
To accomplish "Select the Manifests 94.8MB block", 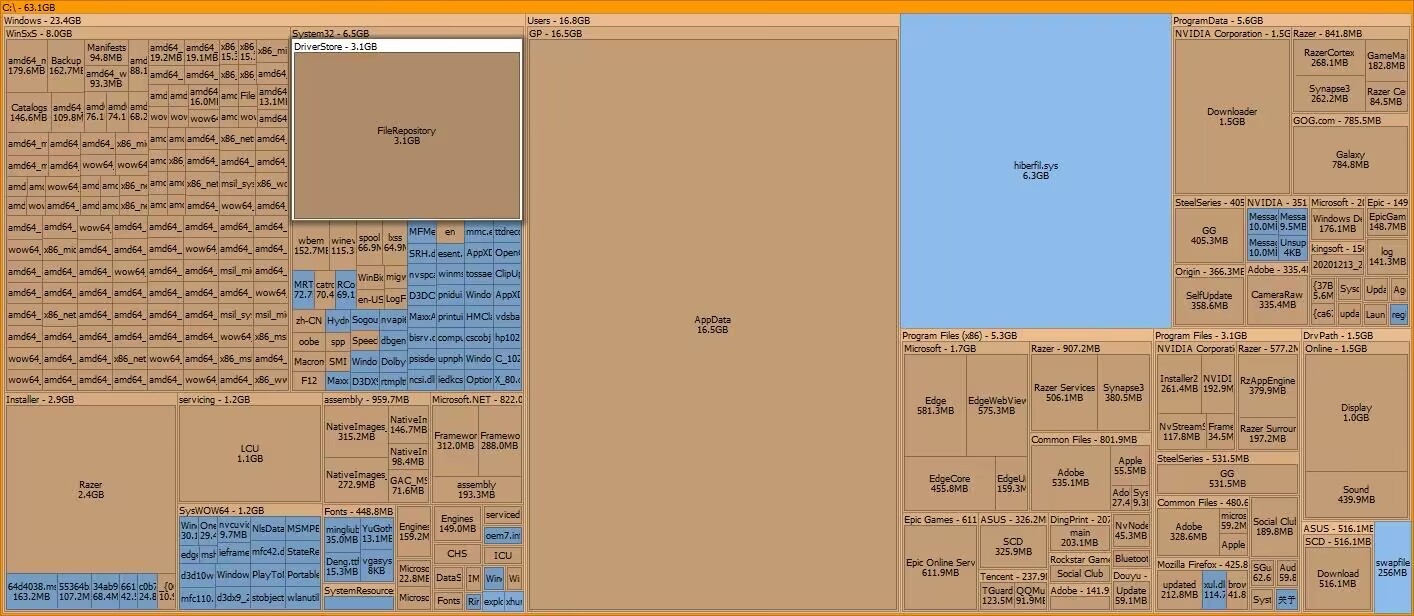I will pos(107,52).
